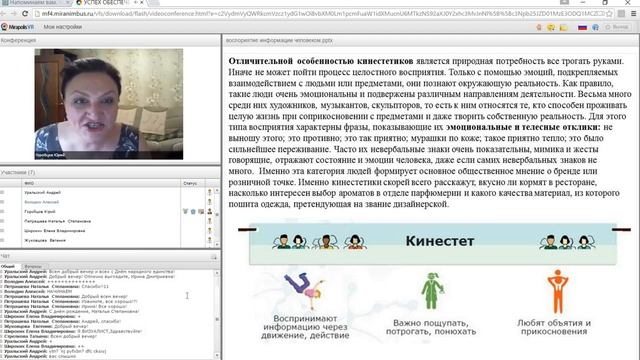Open the Chrome hamburger menu
Viewport: 640px width, 360px height.
(x=633, y=14)
